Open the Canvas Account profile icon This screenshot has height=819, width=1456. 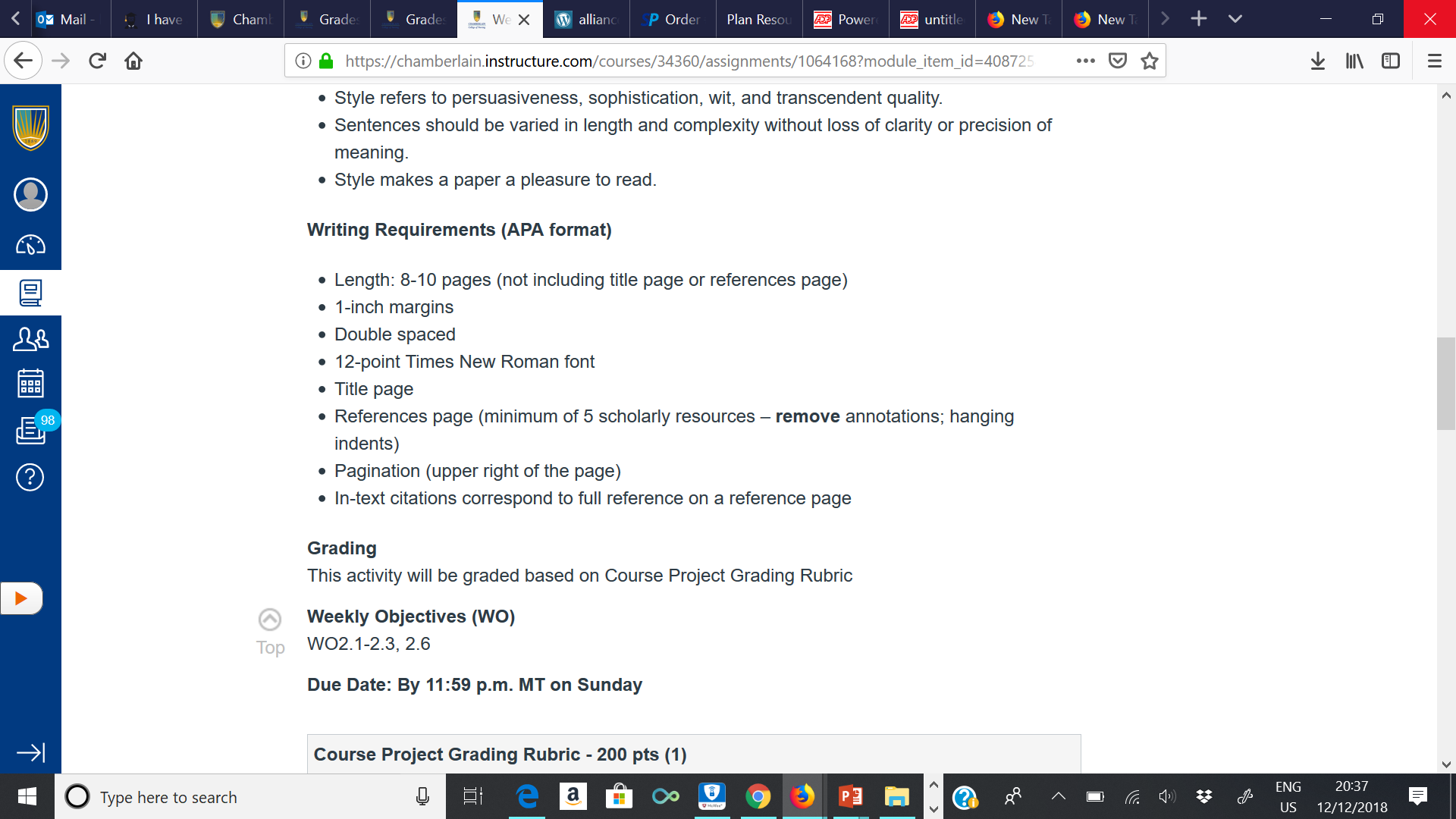30,195
